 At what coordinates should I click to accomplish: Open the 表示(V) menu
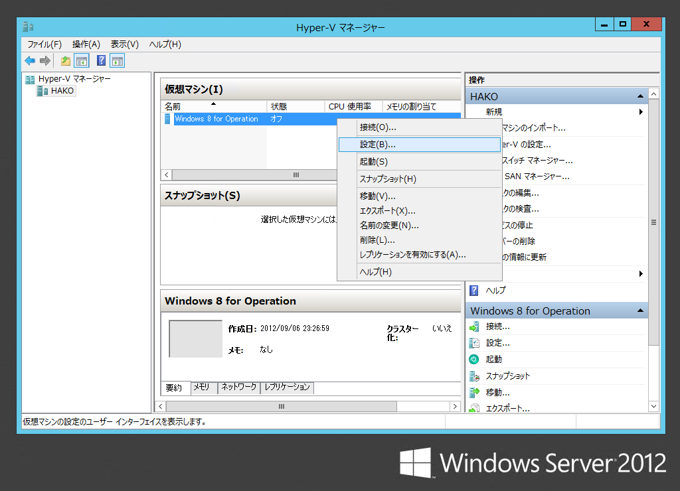pyautogui.click(x=124, y=44)
